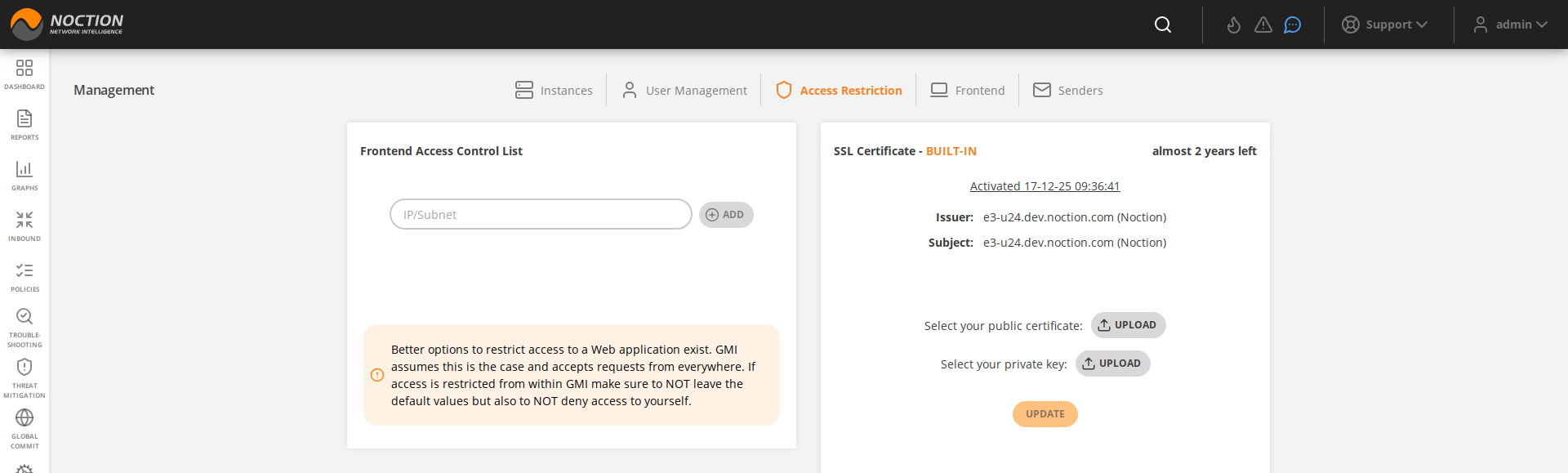Switch to the User Management tab
This screenshot has width=1568, height=473.
click(684, 90)
